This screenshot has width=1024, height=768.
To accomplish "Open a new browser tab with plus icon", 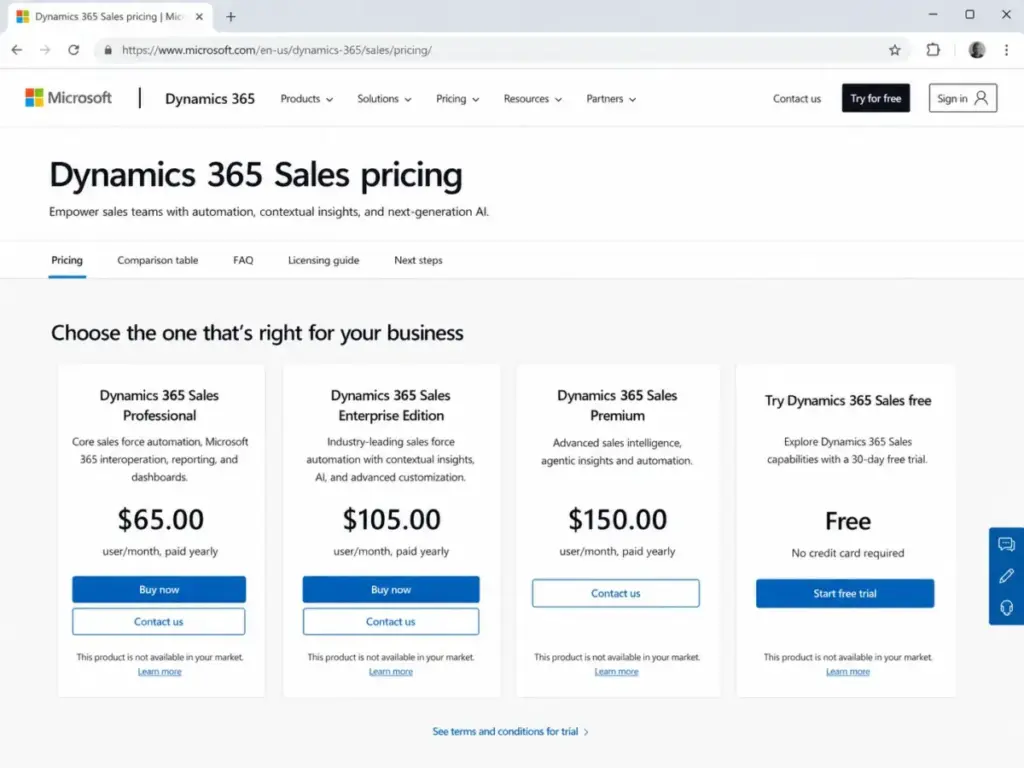I will click(231, 16).
